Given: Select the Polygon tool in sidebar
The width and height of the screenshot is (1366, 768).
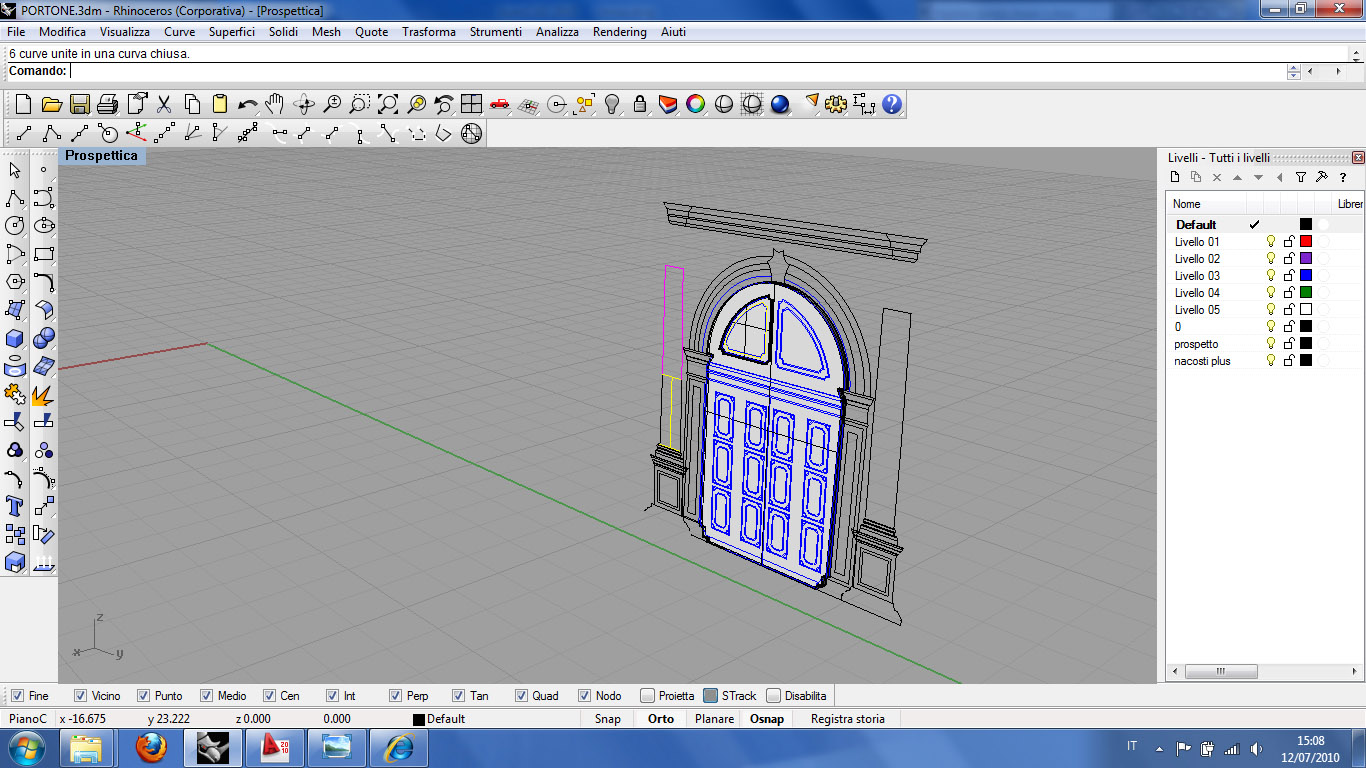Looking at the screenshot, I should click(x=15, y=282).
